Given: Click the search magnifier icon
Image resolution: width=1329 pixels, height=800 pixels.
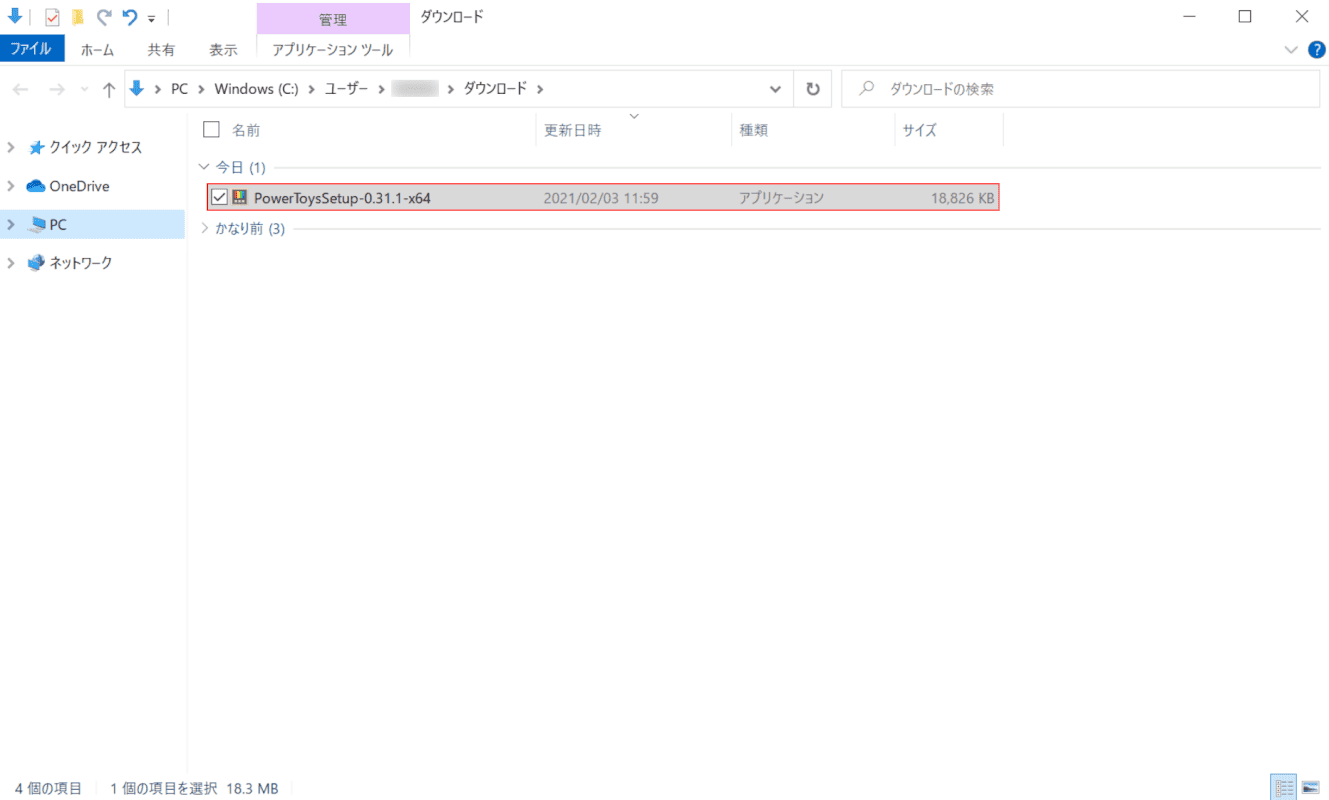Looking at the screenshot, I should coord(867,89).
